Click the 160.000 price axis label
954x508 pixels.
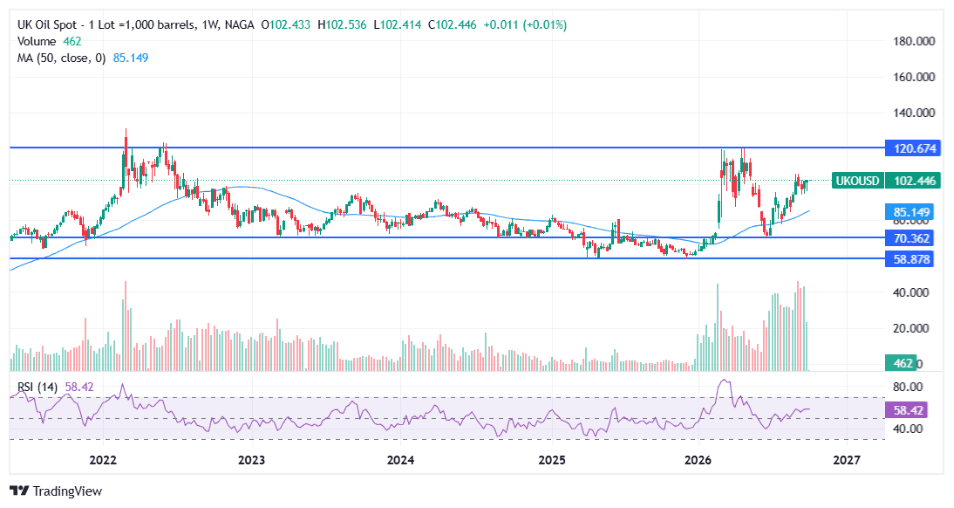point(914,77)
